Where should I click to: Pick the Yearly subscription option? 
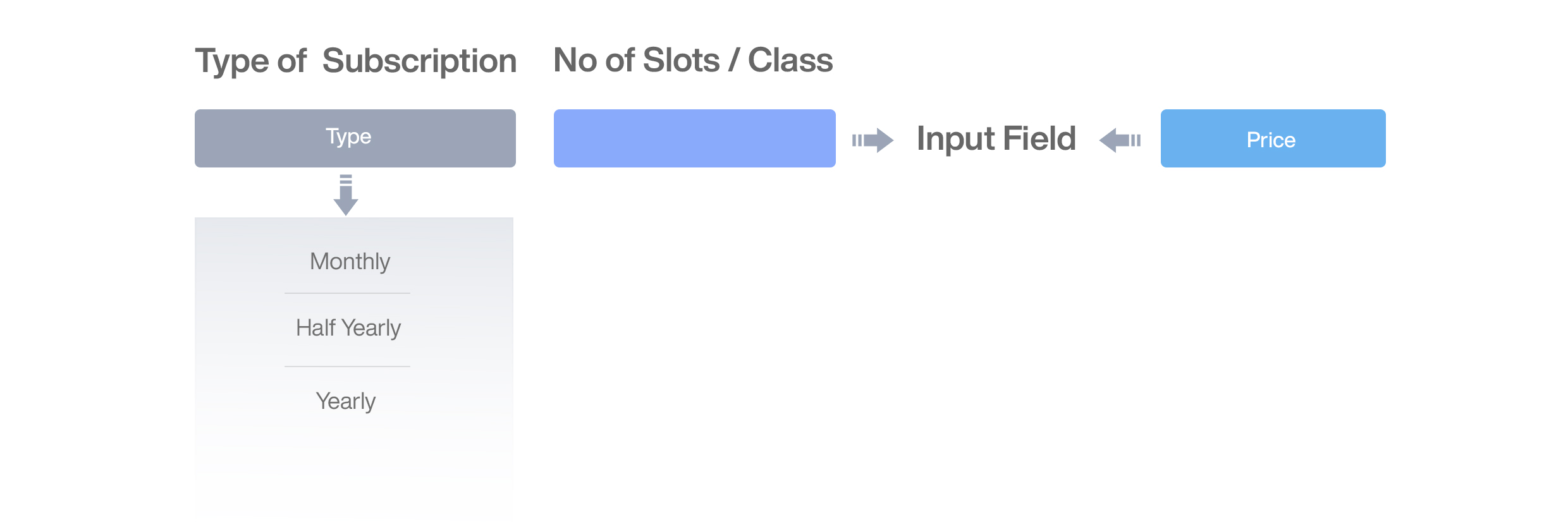click(346, 401)
